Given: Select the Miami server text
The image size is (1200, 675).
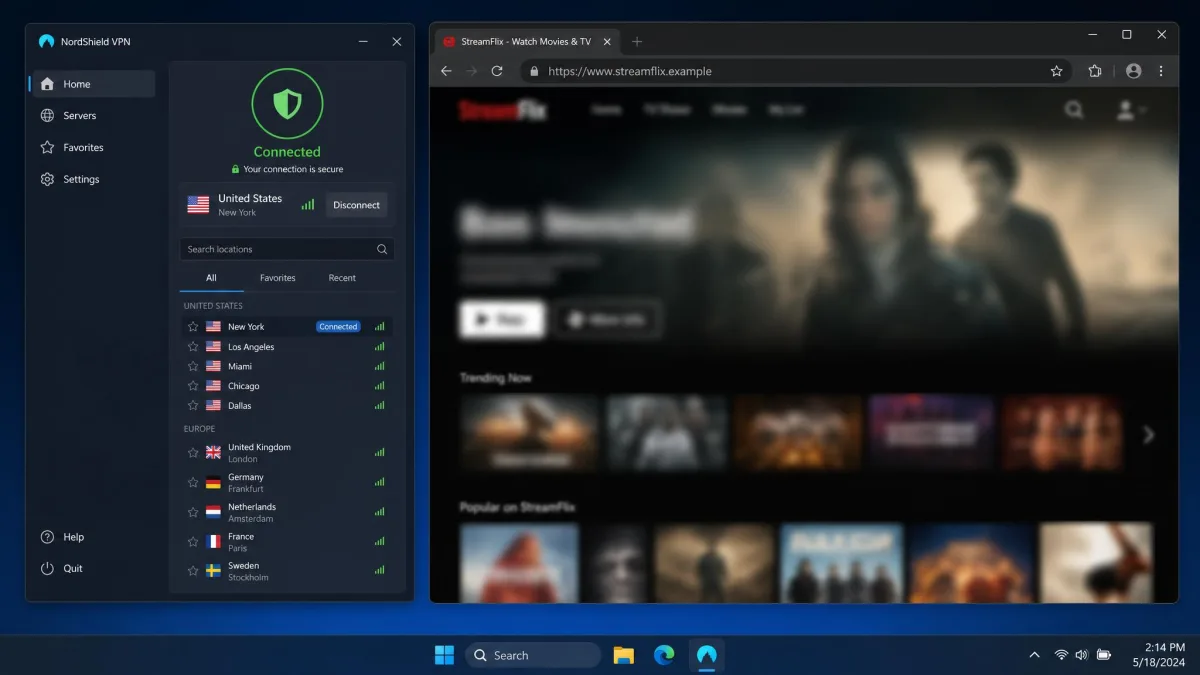Looking at the screenshot, I should (x=240, y=366).
